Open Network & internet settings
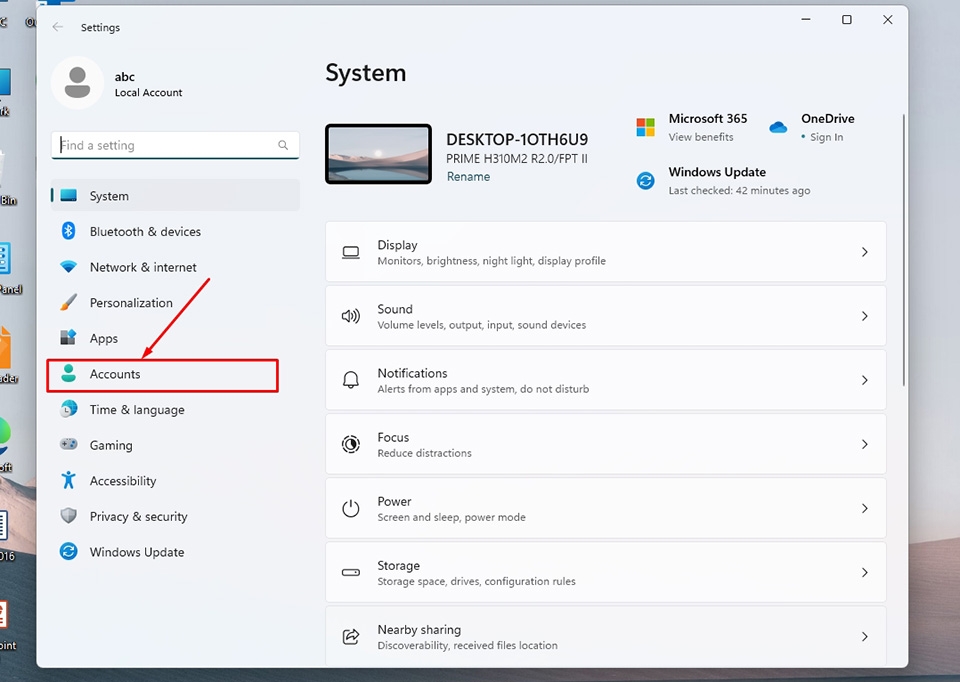 tap(176, 267)
